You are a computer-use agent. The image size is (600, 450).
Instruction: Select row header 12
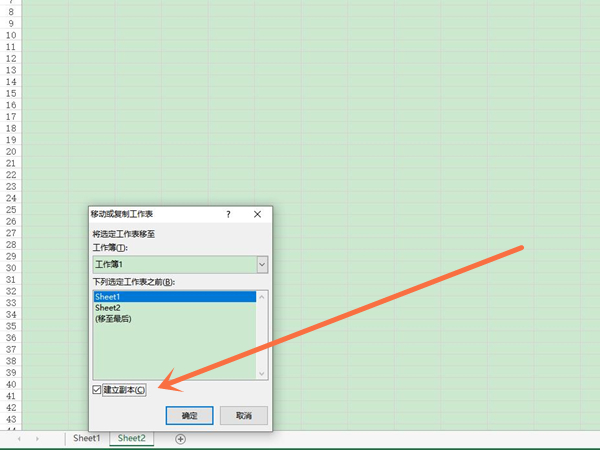[11, 59]
